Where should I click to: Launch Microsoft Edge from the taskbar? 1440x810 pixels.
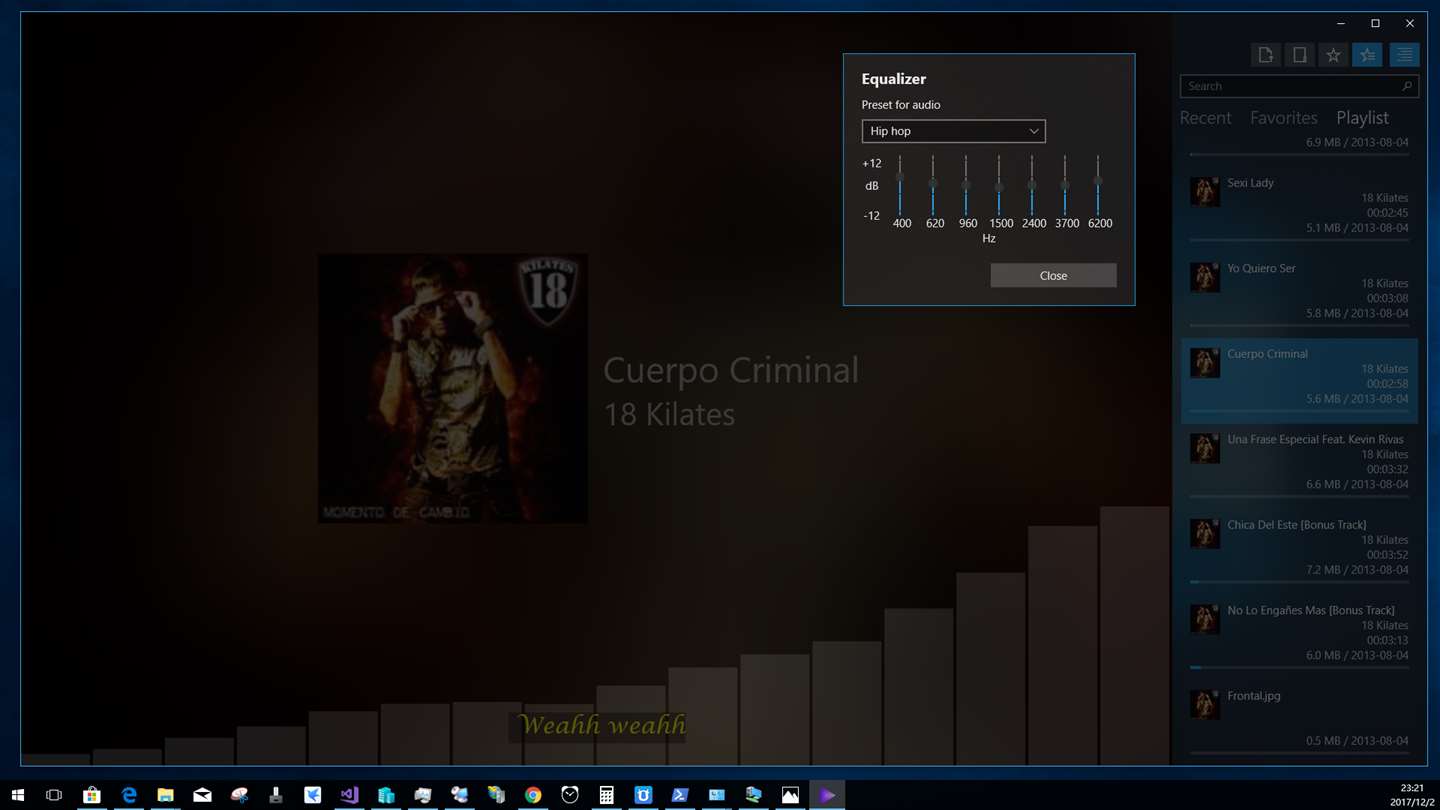click(x=129, y=795)
